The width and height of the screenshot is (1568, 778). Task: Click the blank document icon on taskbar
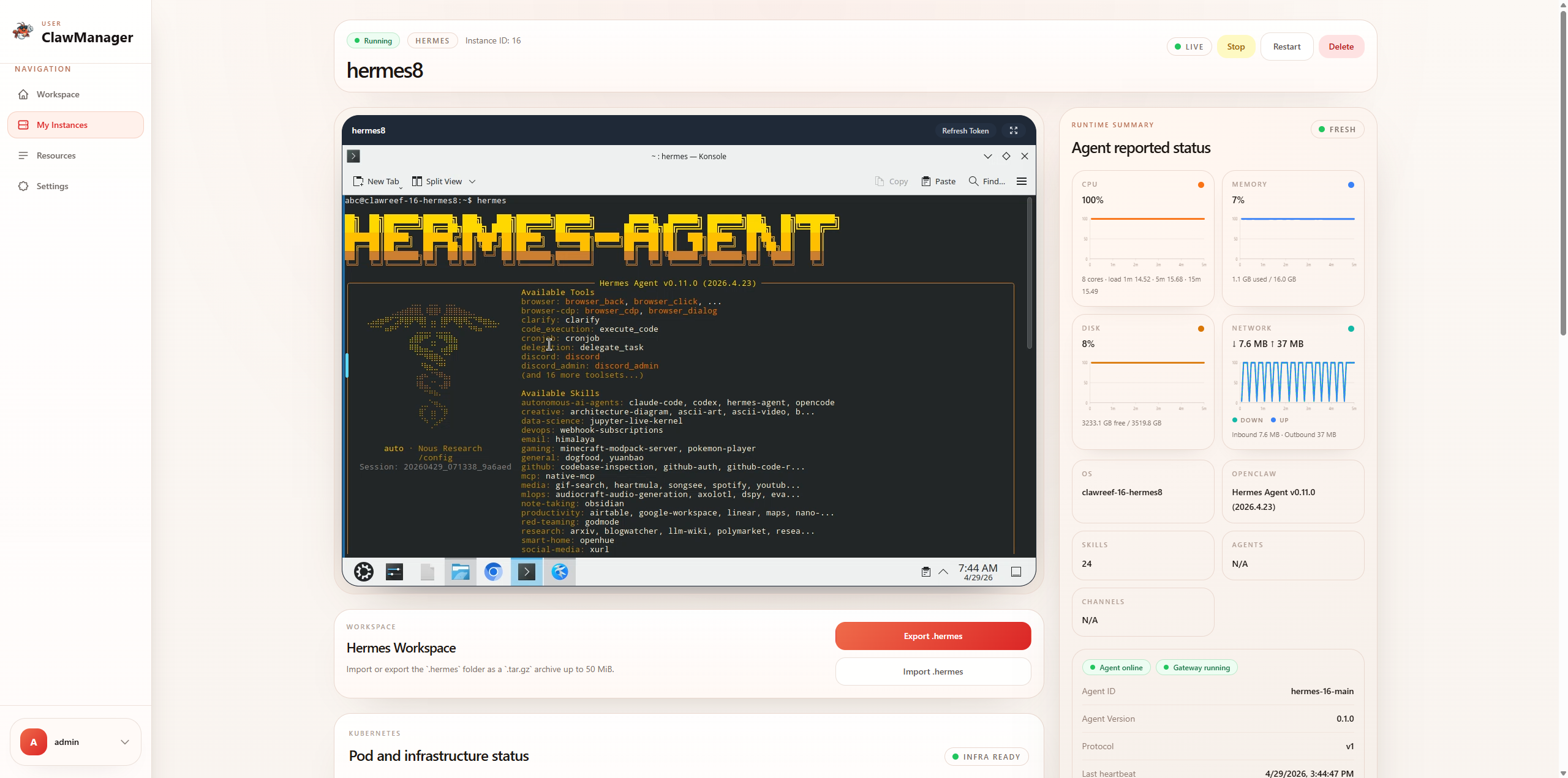[x=428, y=572]
